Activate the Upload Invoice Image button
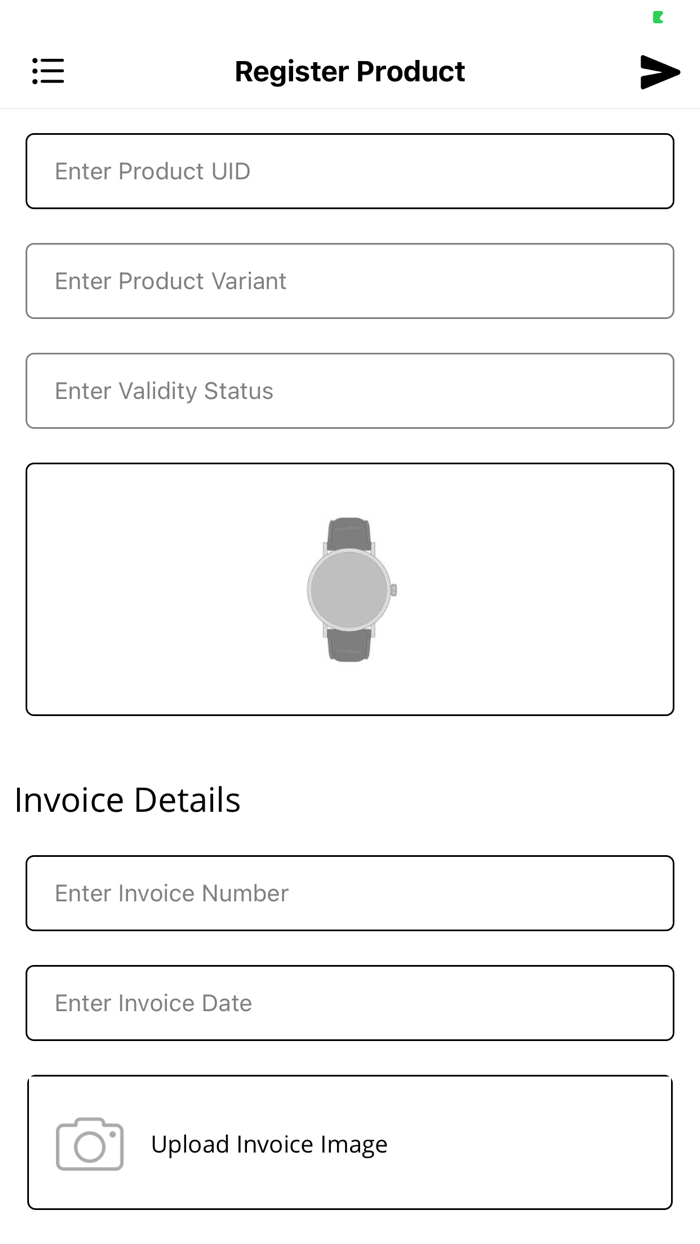The image size is (700, 1244). click(350, 1142)
